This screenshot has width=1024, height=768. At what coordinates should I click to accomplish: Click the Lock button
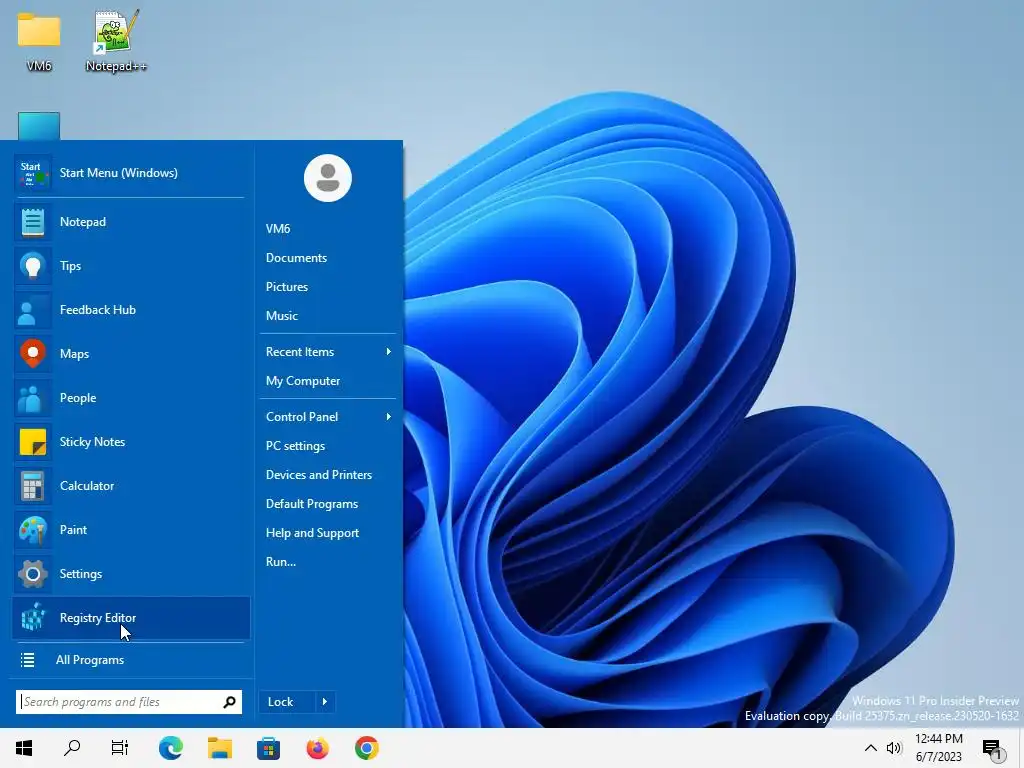(x=287, y=702)
